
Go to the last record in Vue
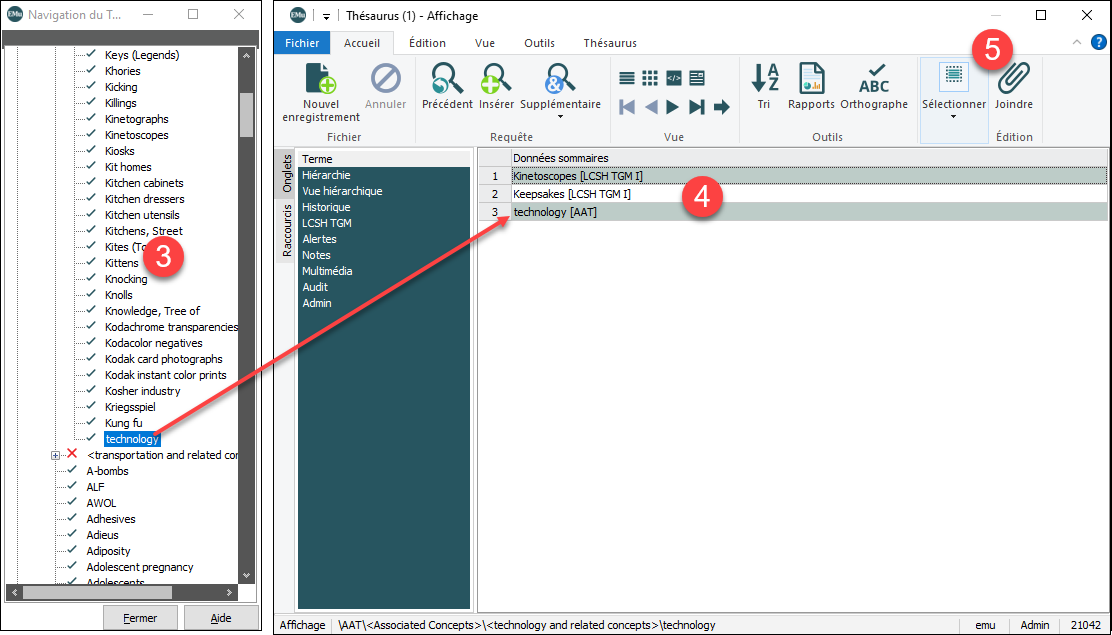(696, 107)
